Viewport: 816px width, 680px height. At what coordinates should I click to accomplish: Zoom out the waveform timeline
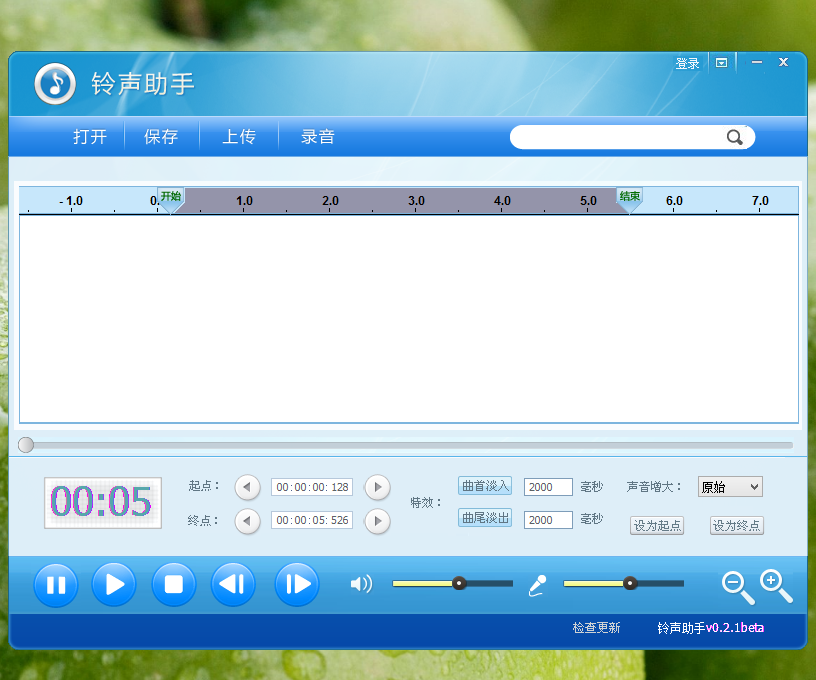[738, 587]
